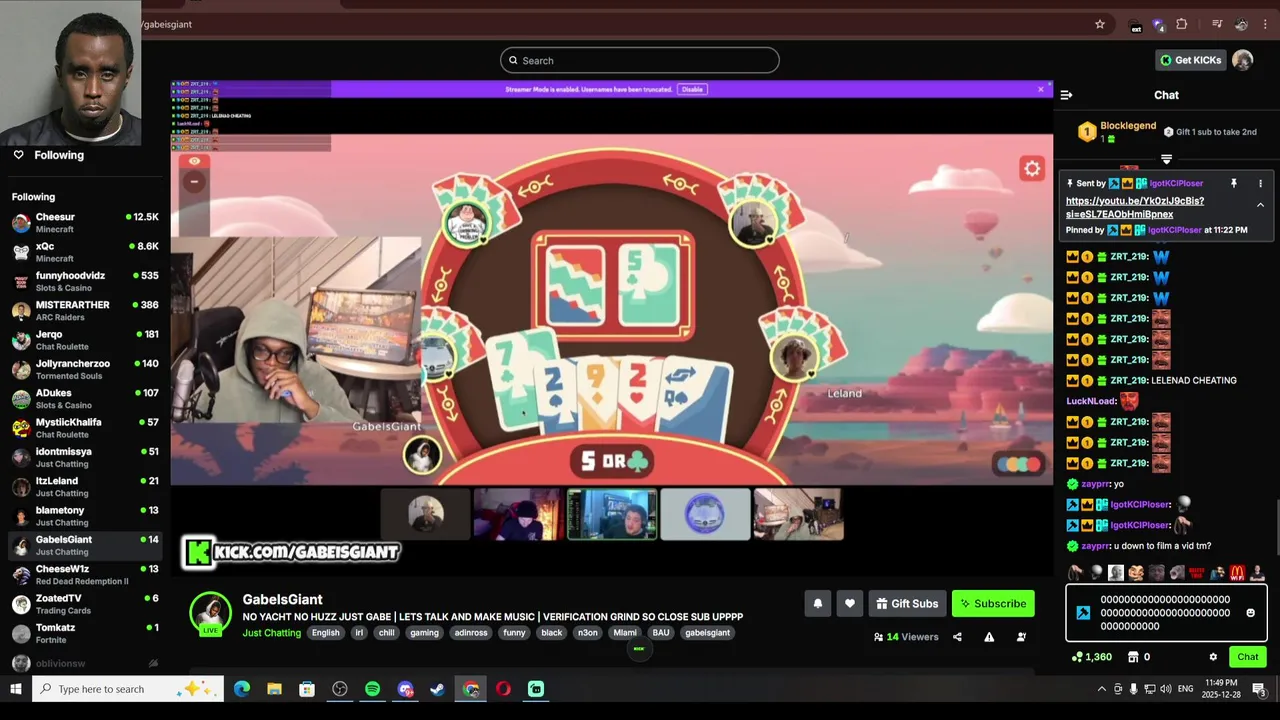Open Windows notification center
1280x720 pixels.
[1259, 689]
